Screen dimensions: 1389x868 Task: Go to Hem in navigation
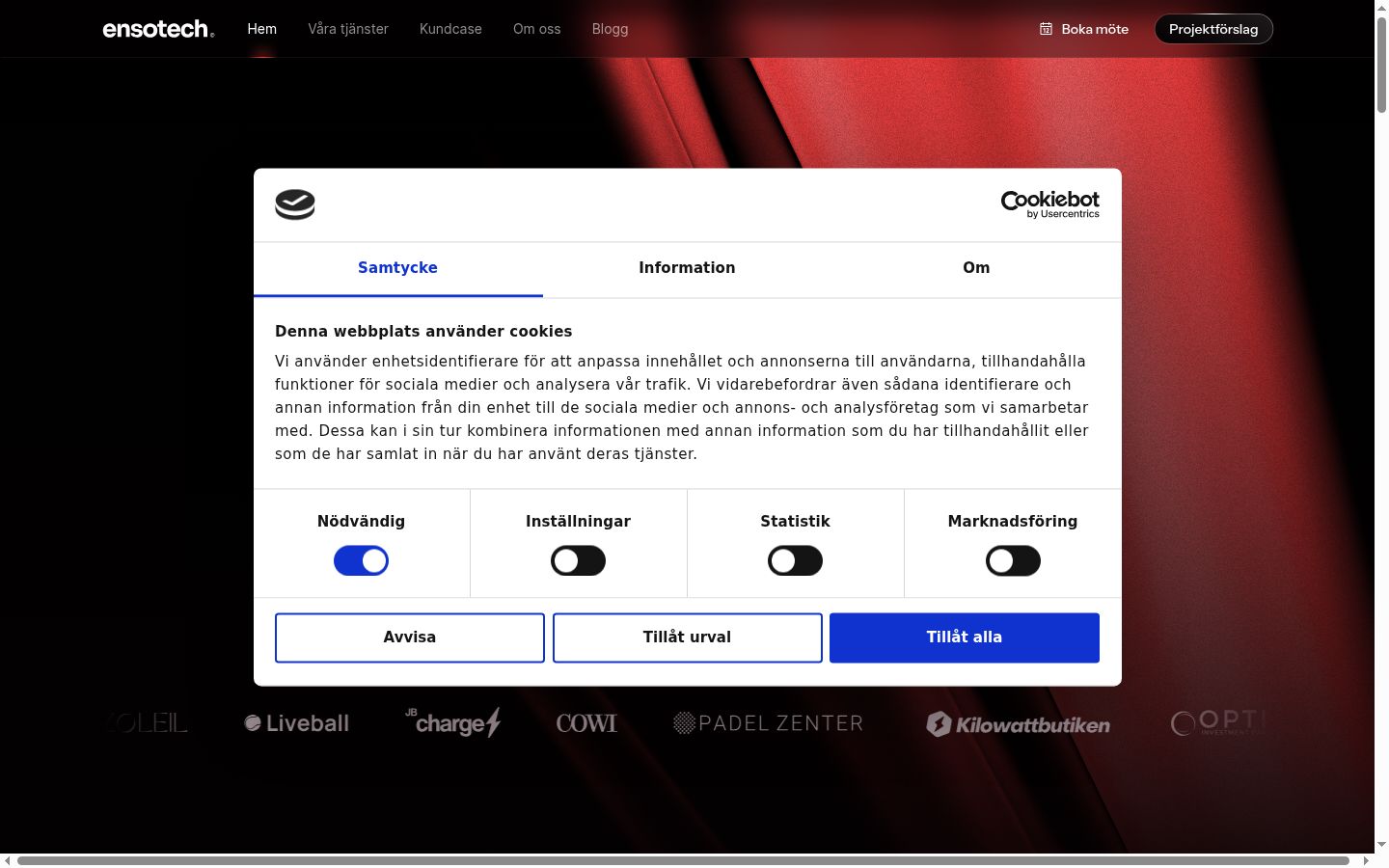pyautogui.click(x=262, y=29)
